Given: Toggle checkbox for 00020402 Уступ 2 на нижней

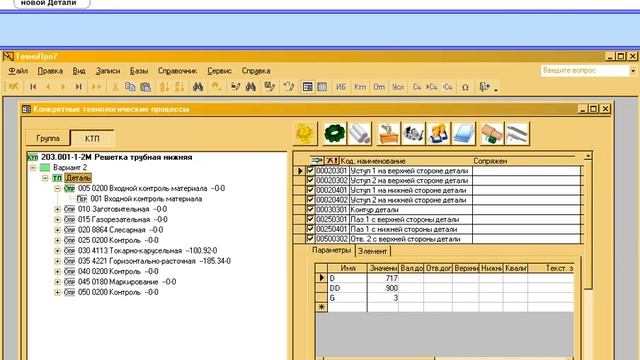Looking at the screenshot, I should click(310, 200).
